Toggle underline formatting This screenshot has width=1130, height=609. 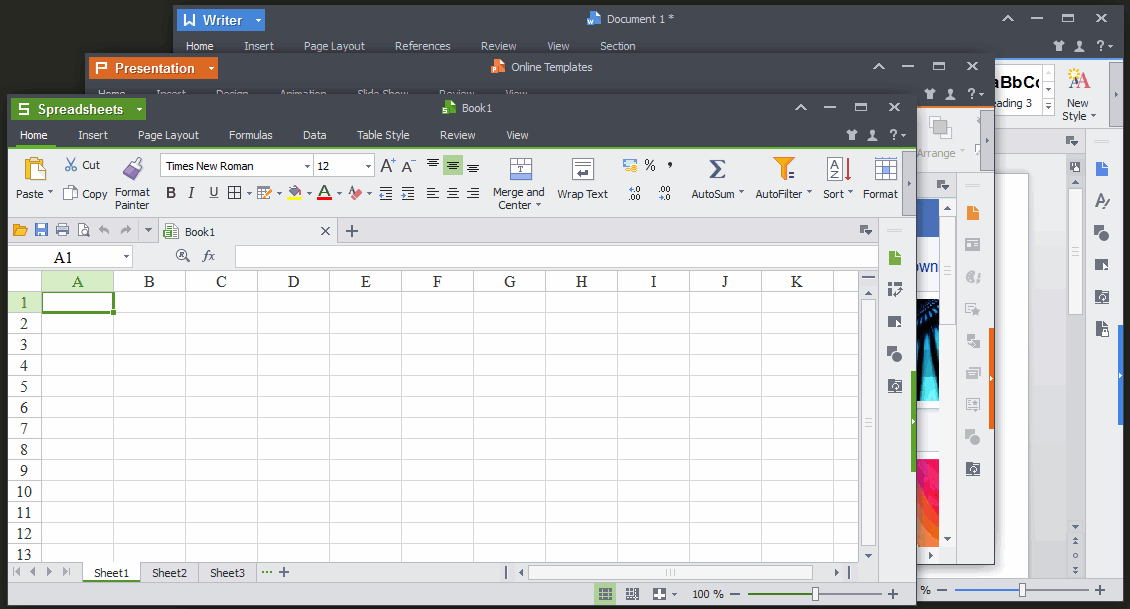(x=213, y=192)
